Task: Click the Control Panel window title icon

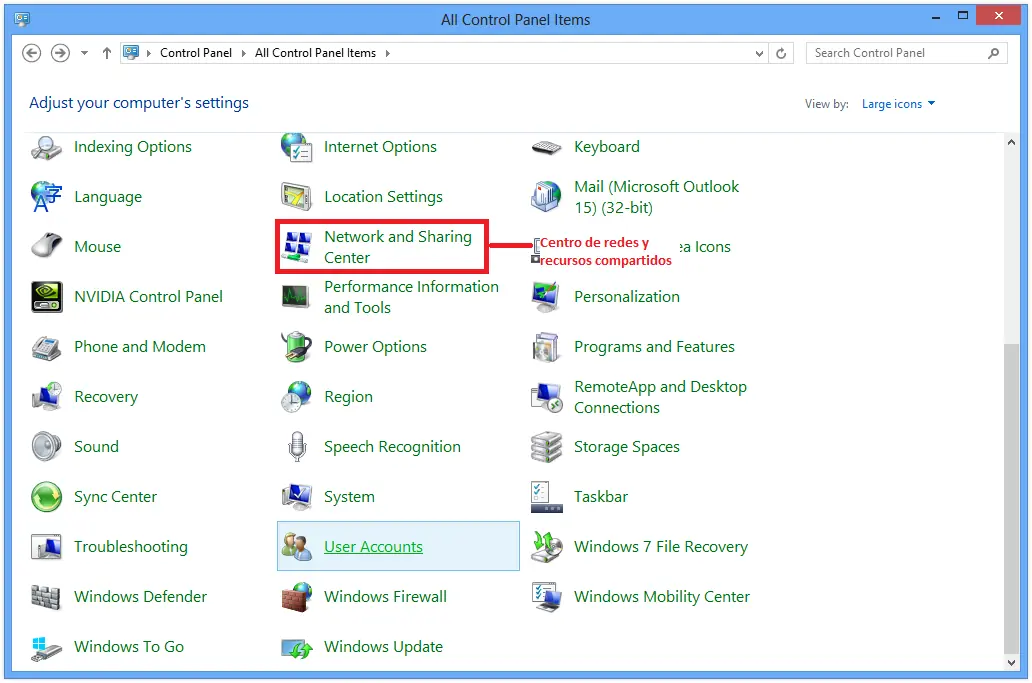Action: point(22,19)
